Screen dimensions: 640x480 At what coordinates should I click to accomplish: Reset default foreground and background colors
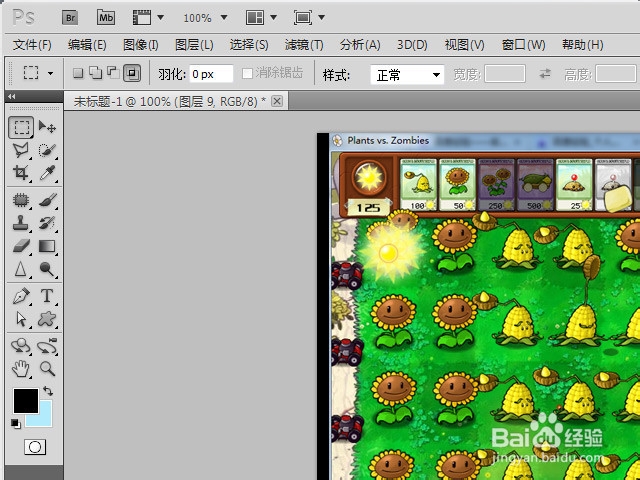click(x=16, y=424)
